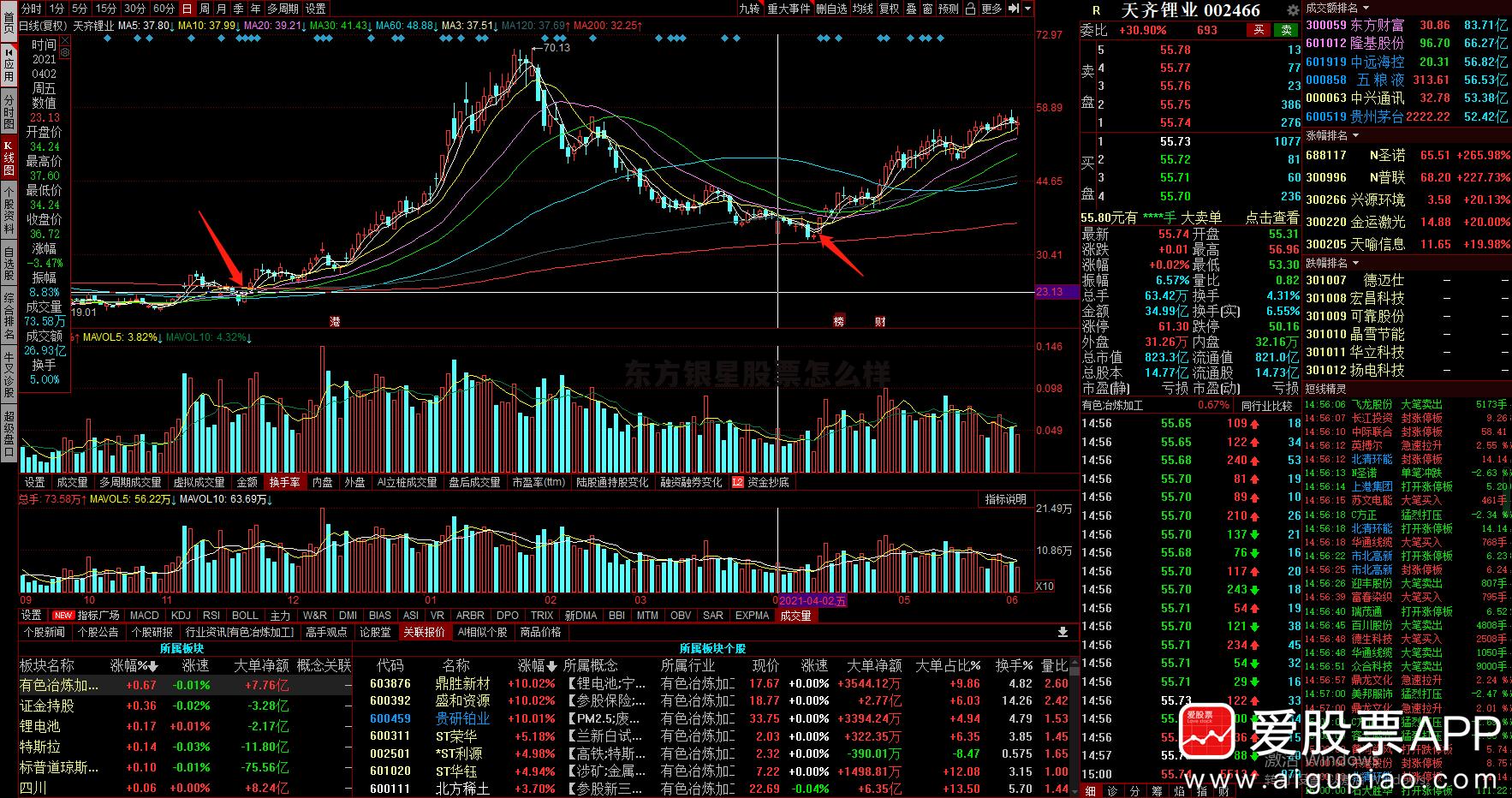This screenshot has width=1512, height=798.
Task: Select the 贵研铂业 600459 row
Action: point(716,718)
